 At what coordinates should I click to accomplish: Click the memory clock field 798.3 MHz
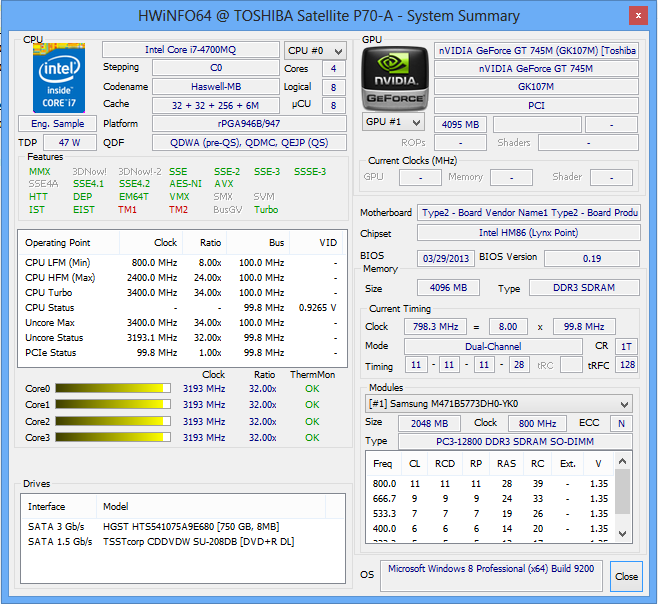tap(435, 327)
